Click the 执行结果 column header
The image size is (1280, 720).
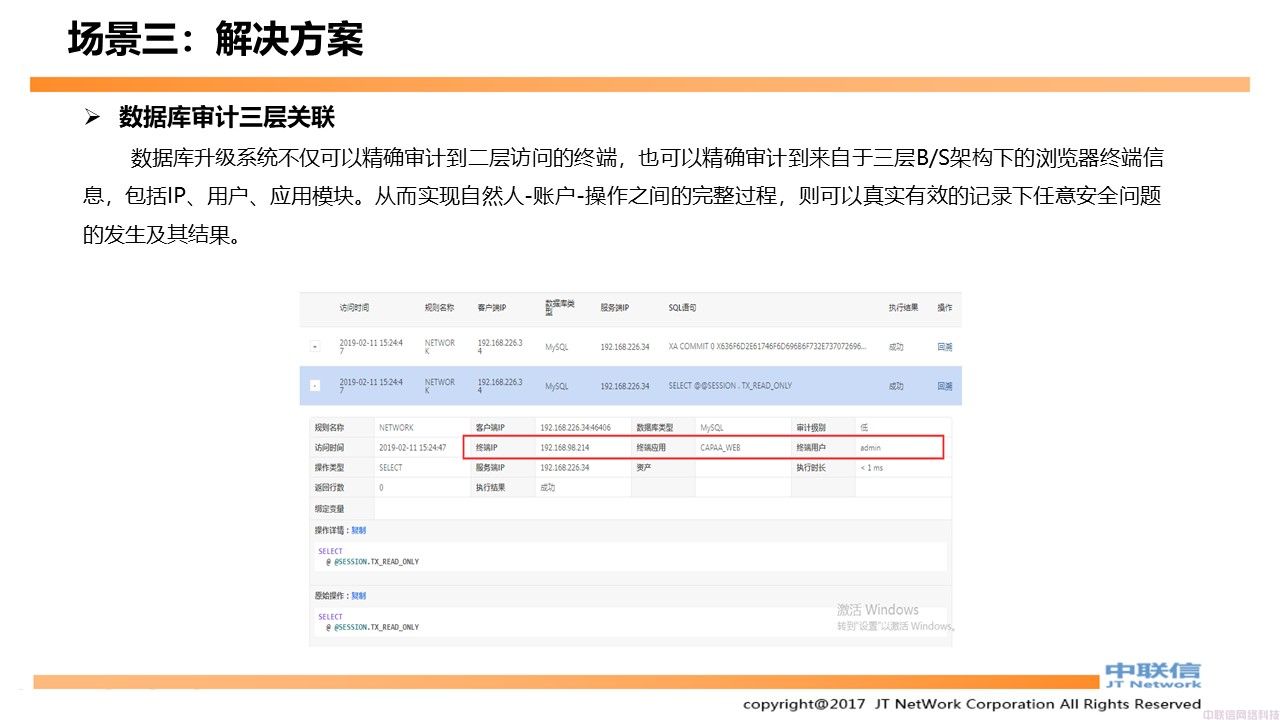(x=903, y=308)
